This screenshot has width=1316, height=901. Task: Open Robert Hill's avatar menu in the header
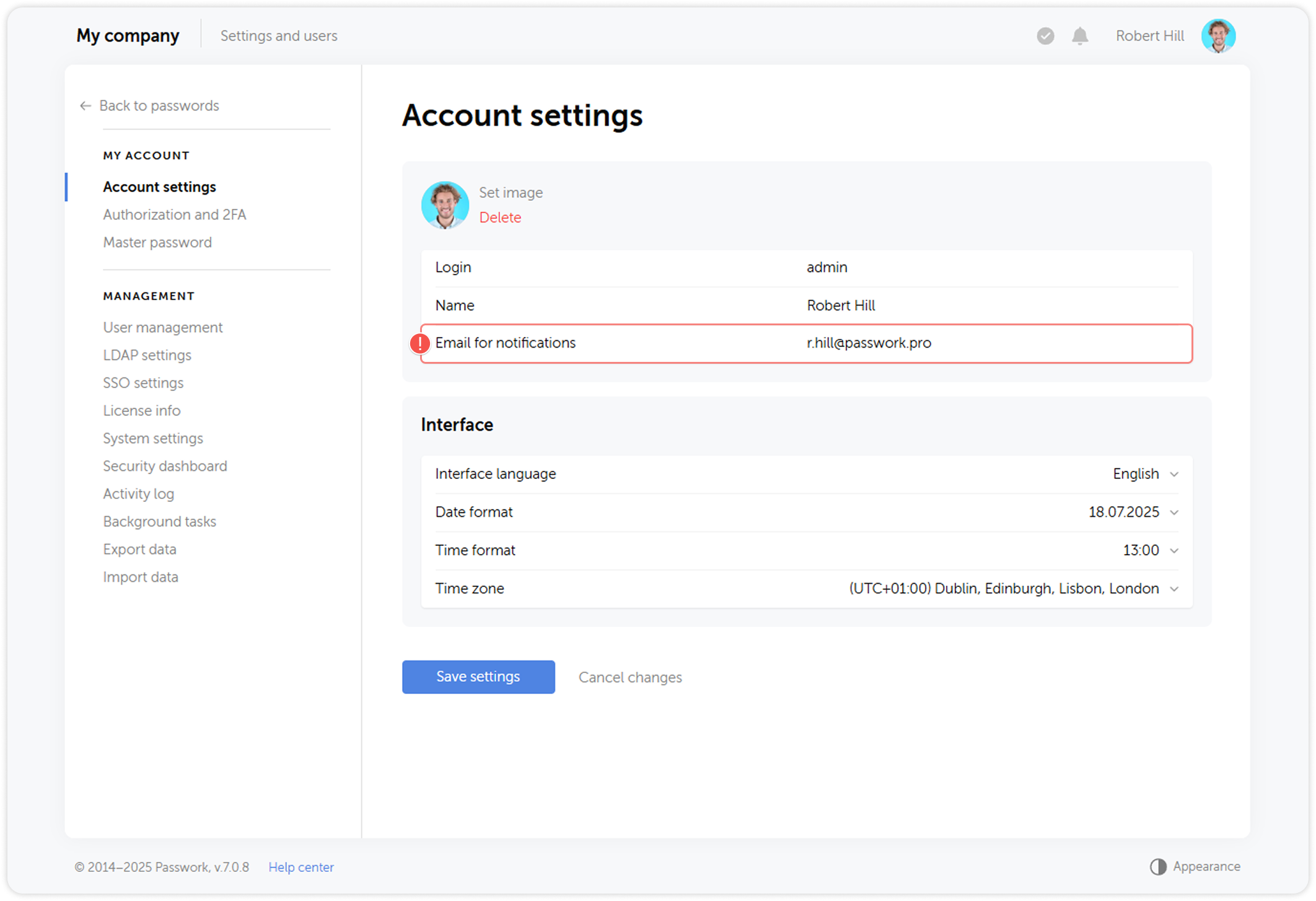[1218, 35]
